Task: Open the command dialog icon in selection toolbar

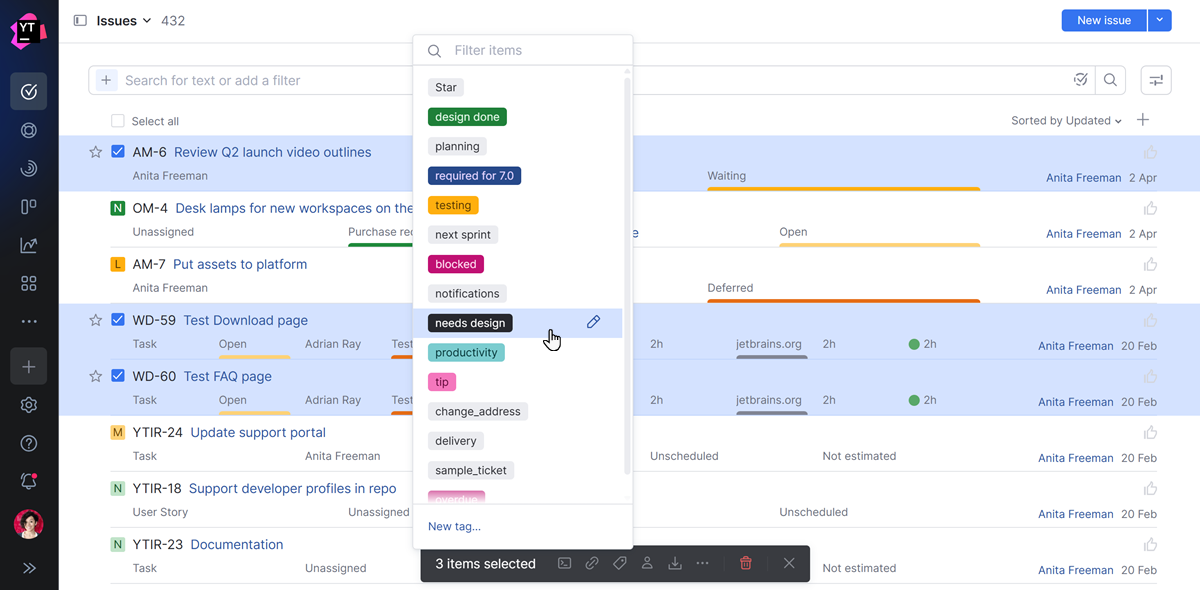Action: tap(565, 563)
